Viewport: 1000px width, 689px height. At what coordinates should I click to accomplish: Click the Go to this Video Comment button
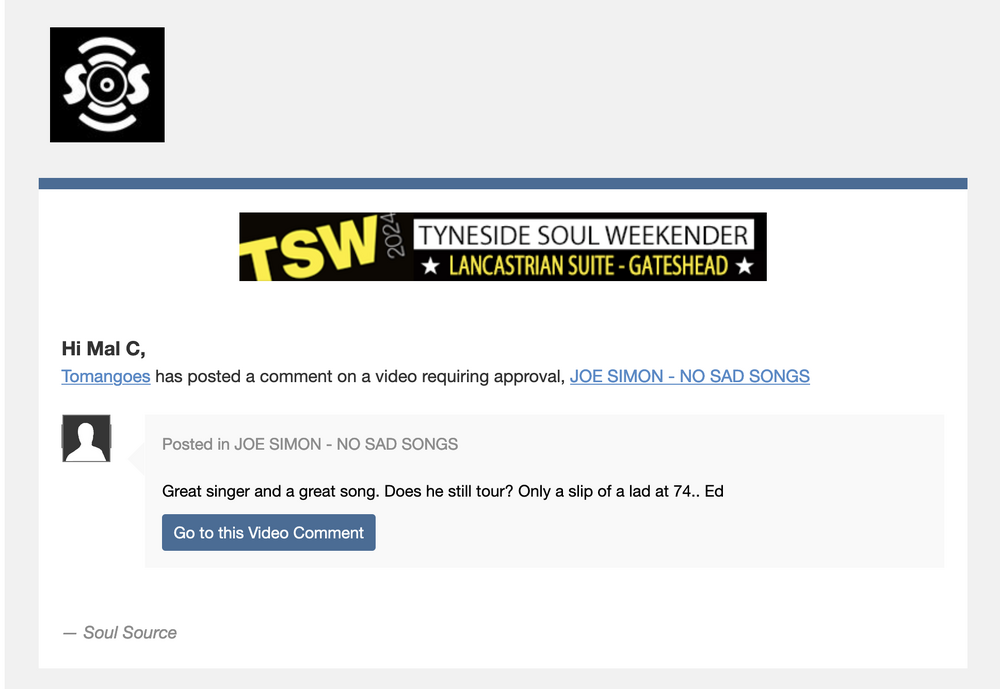click(268, 532)
